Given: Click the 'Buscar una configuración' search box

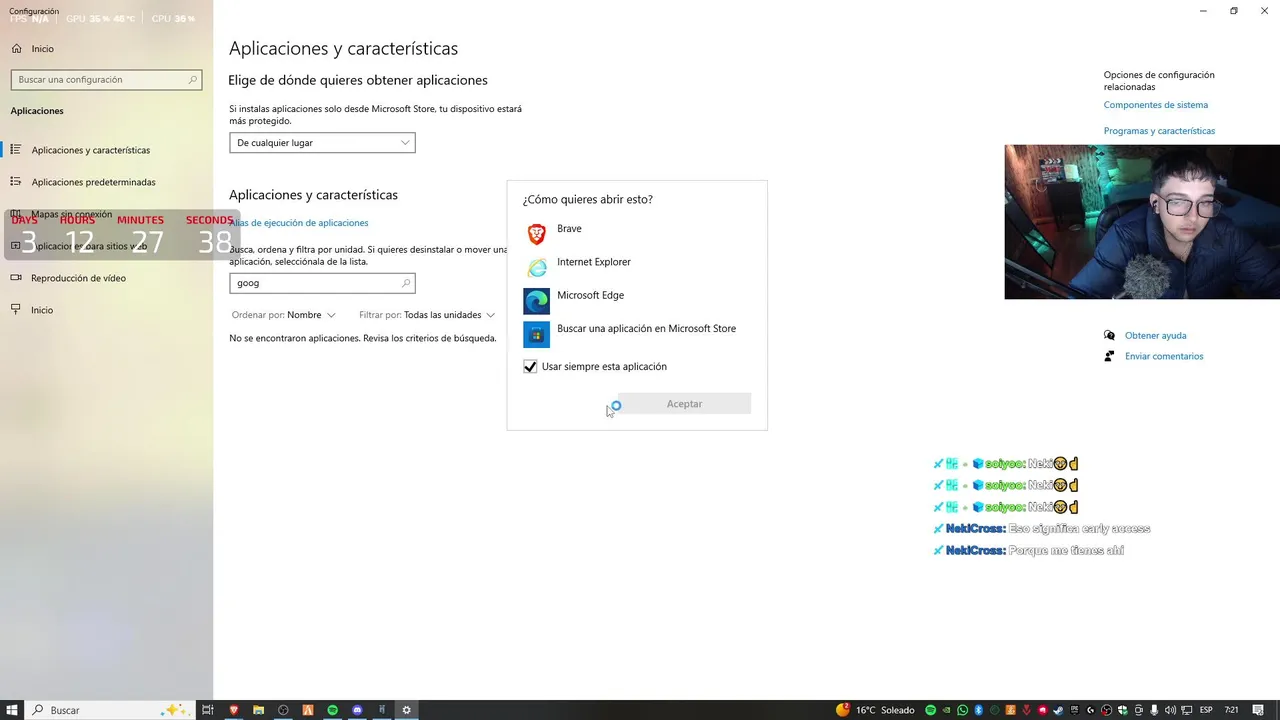Looking at the screenshot, I should [x=106, y=79].
